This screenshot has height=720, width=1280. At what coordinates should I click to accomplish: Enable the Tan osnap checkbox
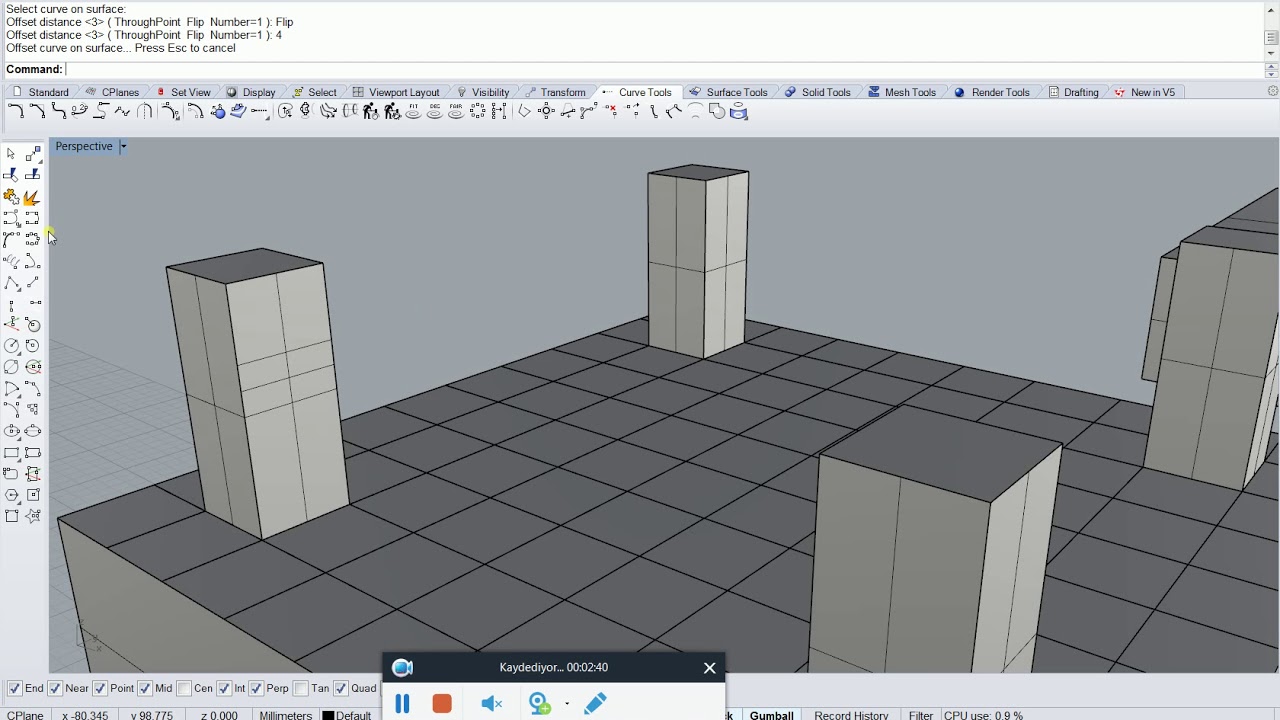click(x=301, y=688)
